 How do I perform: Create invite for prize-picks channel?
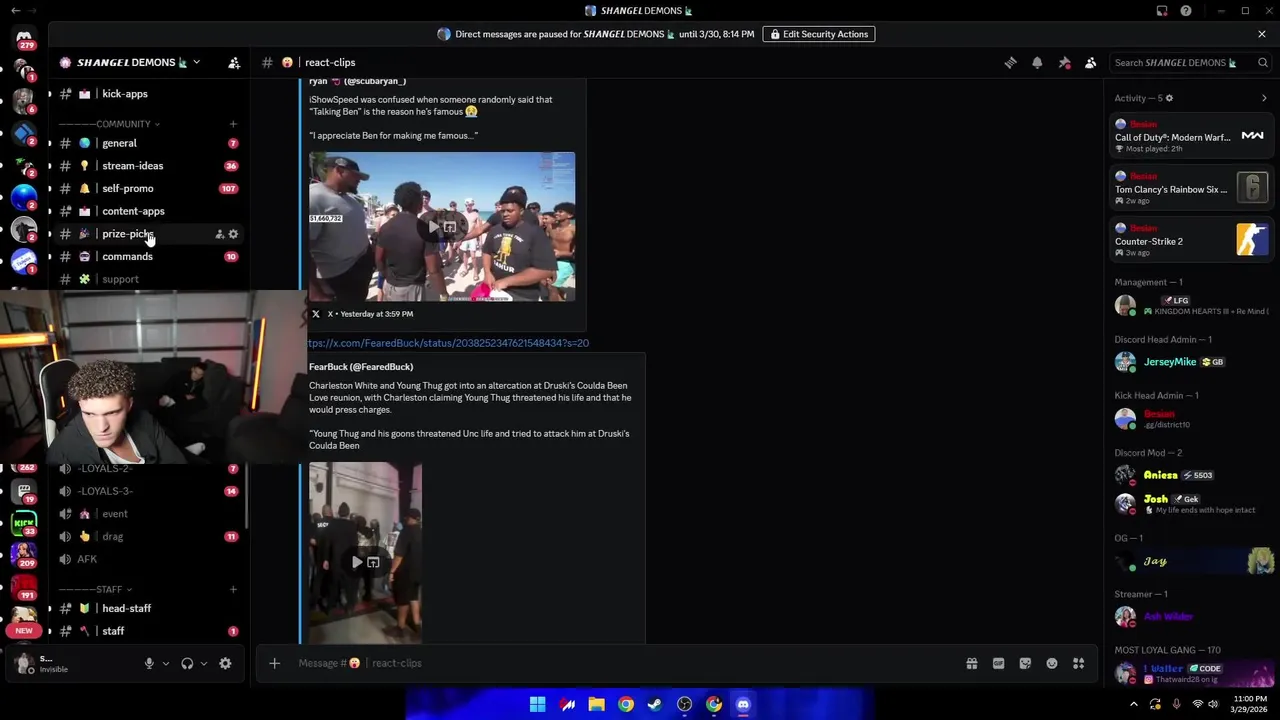(x=219, y=234)
